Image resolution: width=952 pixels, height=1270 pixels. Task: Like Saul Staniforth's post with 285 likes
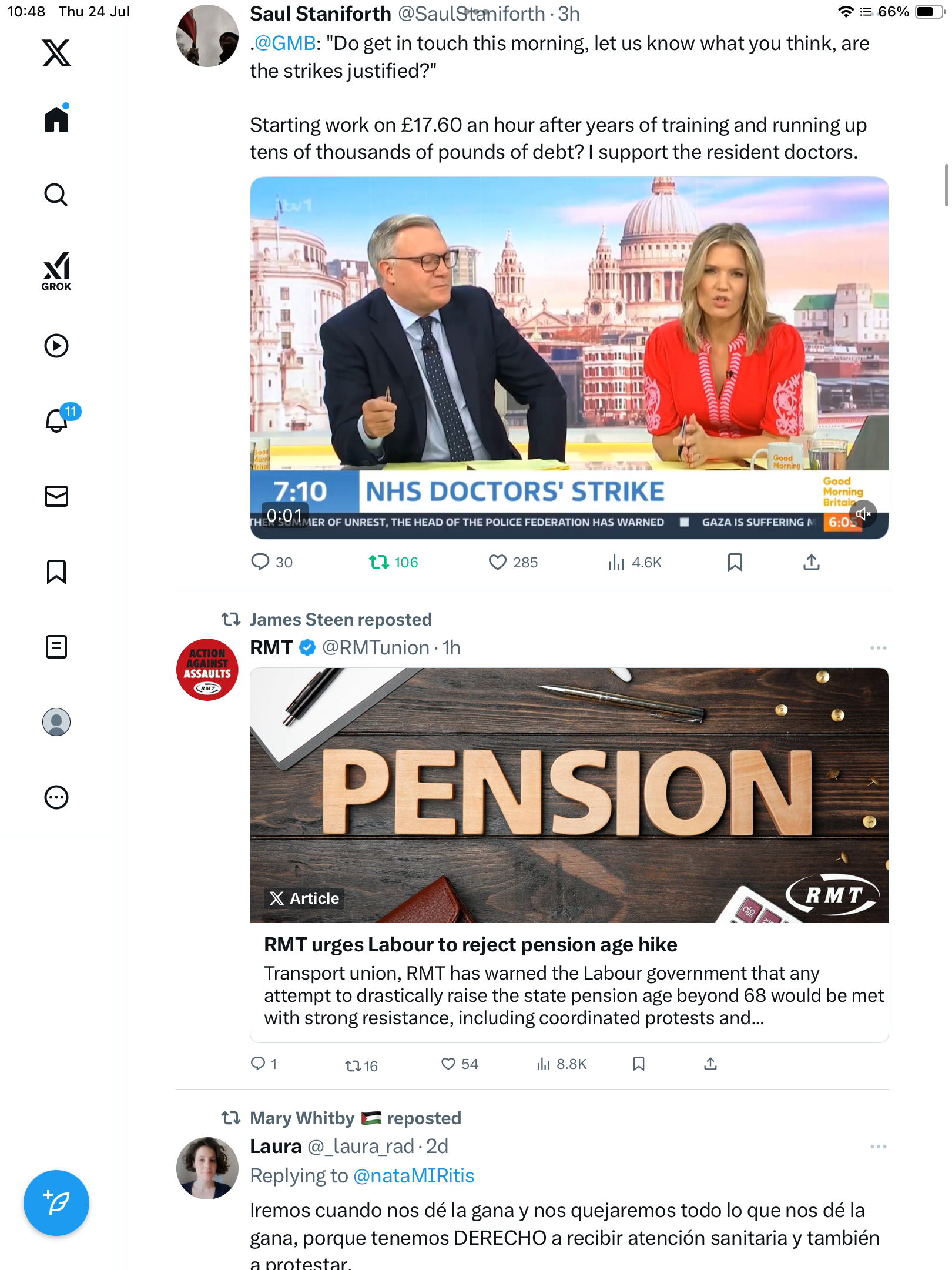[513, 563]
